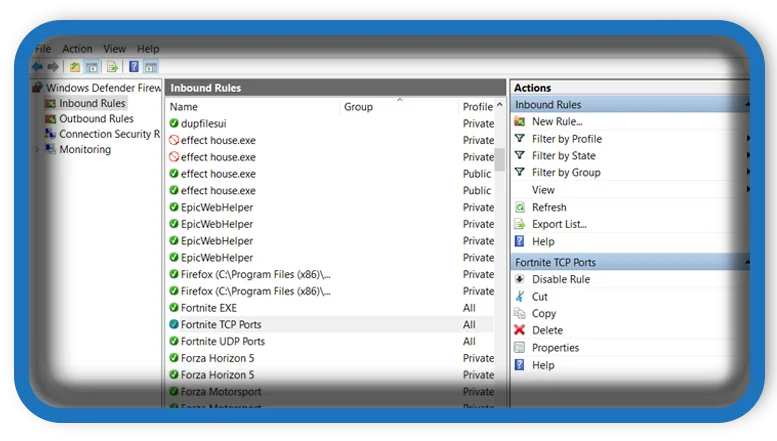Select Windows Defender Firewall root node
This screenshot has height=441, width=777.
tap(103, 88)
